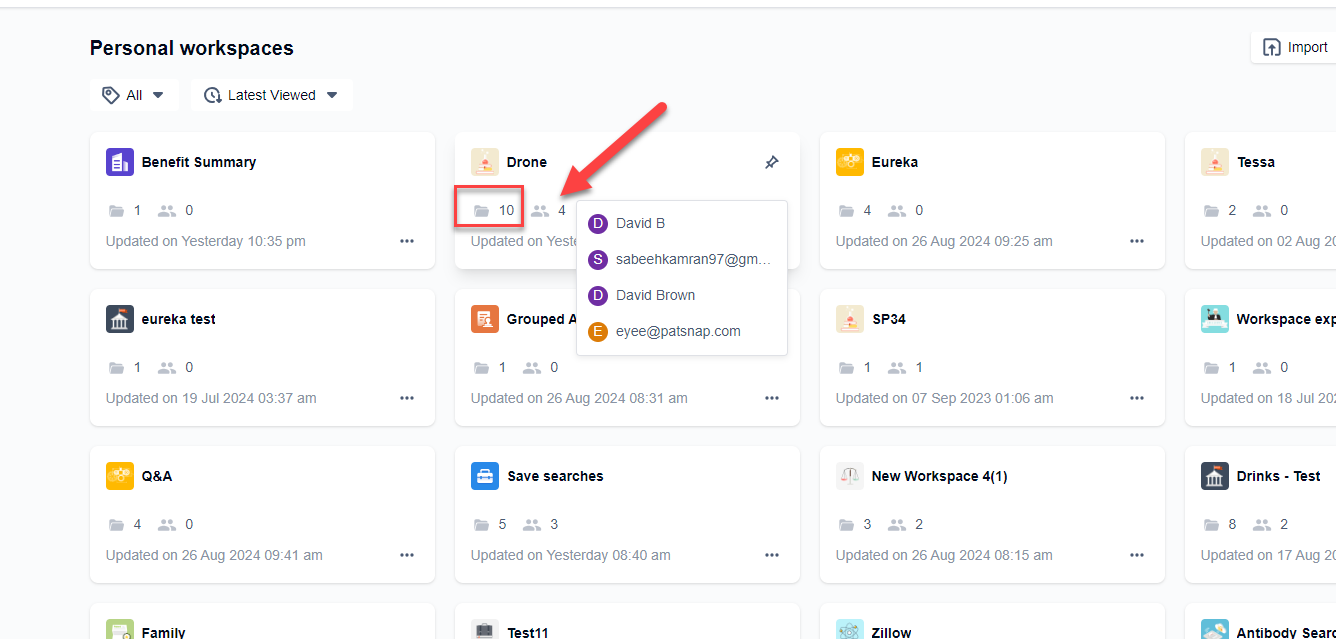The width and height of the screenshot is (1336, 639).
Task: Select the Benefit Summary workspace icon
Action: (x=119, y=161)
